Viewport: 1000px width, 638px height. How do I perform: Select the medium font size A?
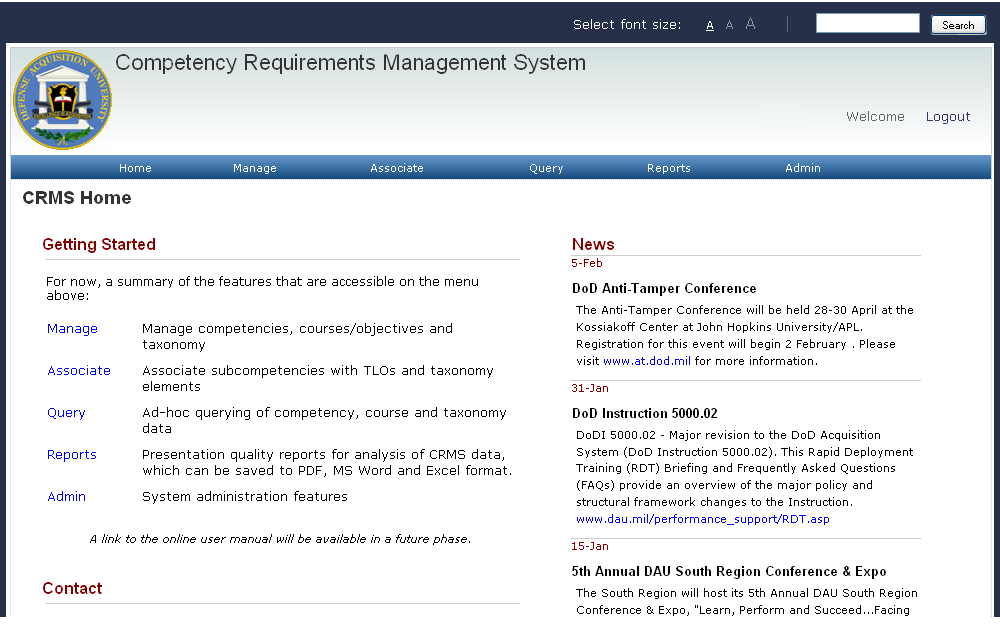(x=730, y=25)
